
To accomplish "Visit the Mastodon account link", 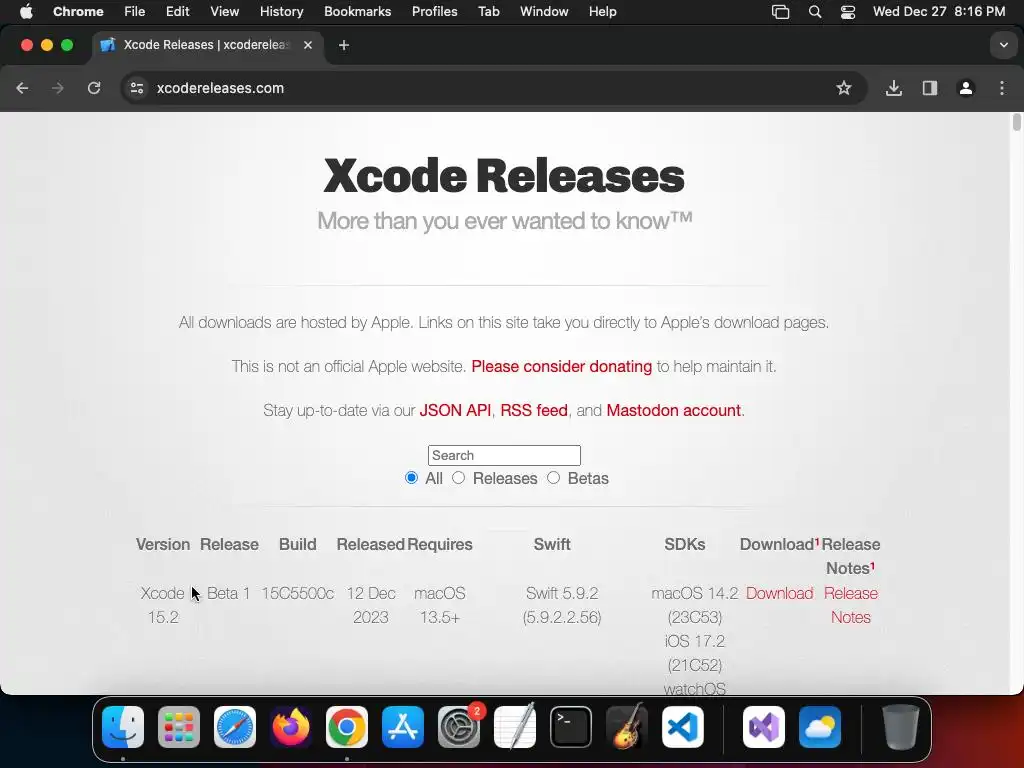I will (x=673, y=410).
